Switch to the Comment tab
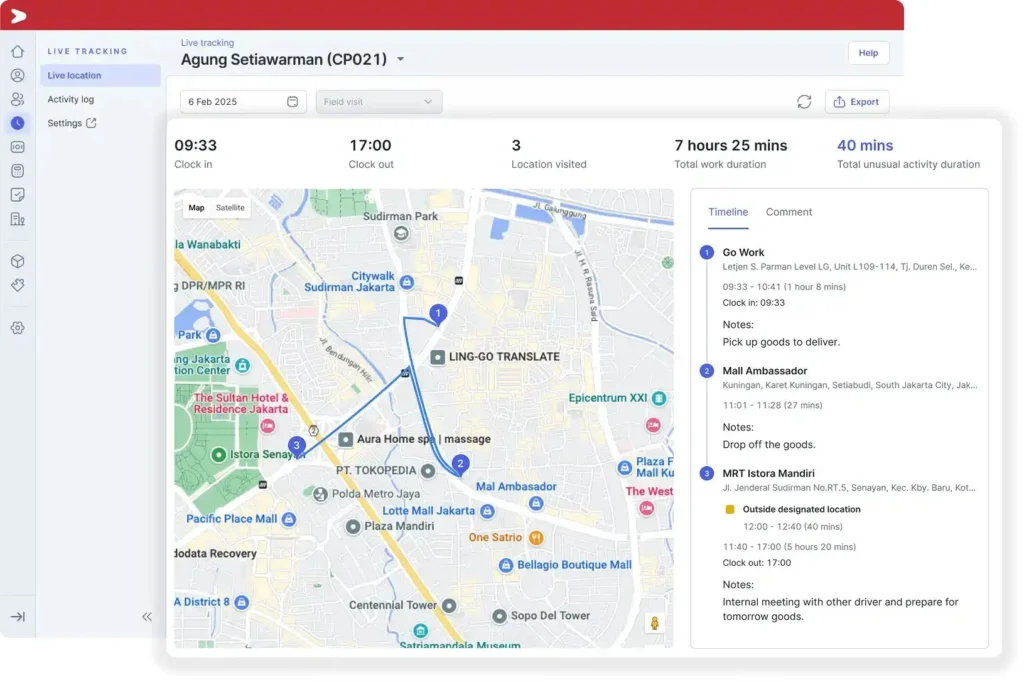This screenshot has width=1024, height=682. point(788,212)
